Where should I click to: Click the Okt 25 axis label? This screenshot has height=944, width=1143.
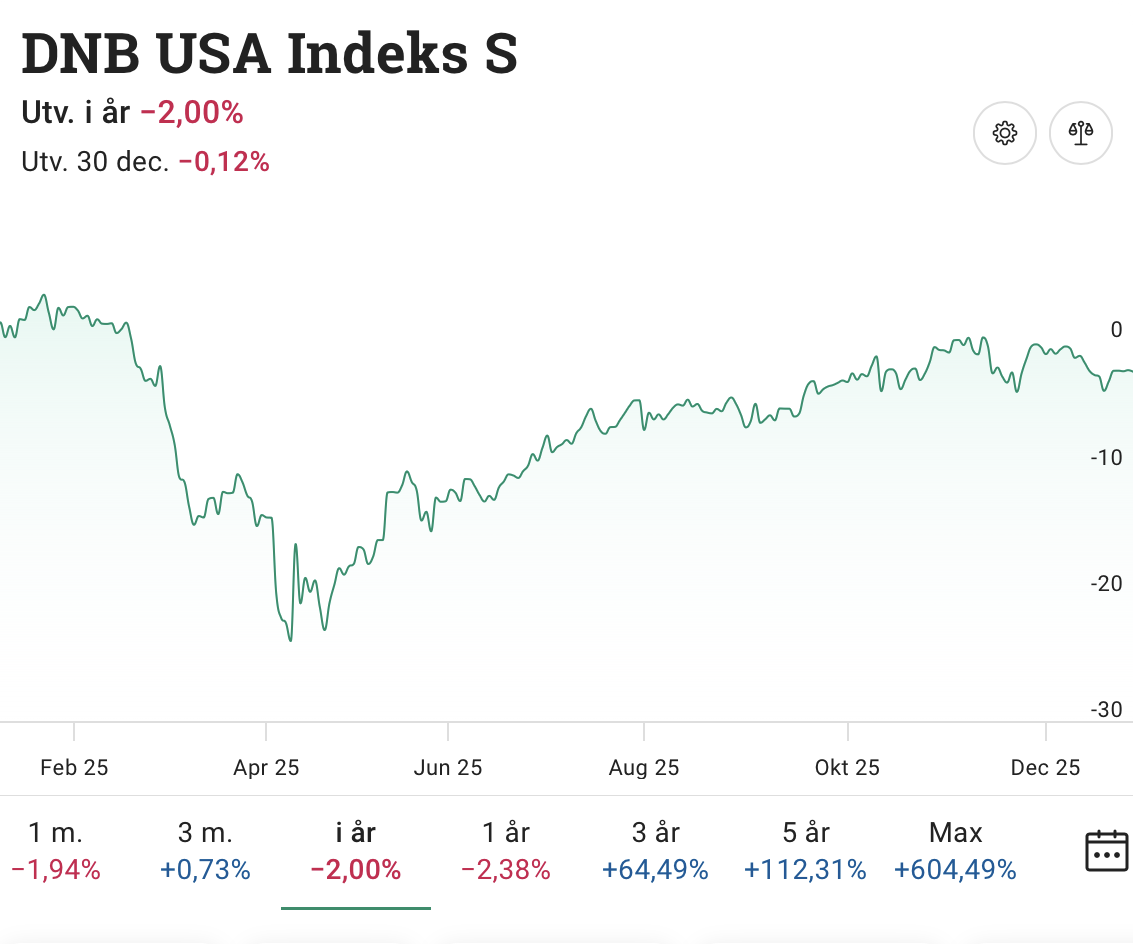[847, 768]
